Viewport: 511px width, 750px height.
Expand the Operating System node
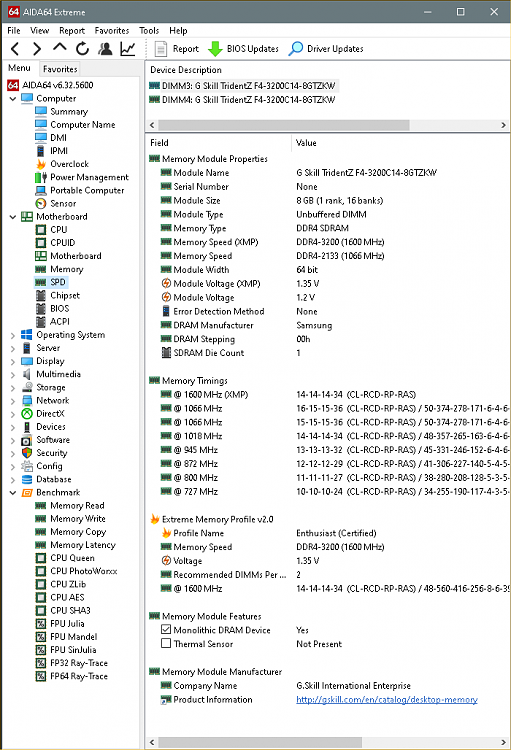pos(13,335)
